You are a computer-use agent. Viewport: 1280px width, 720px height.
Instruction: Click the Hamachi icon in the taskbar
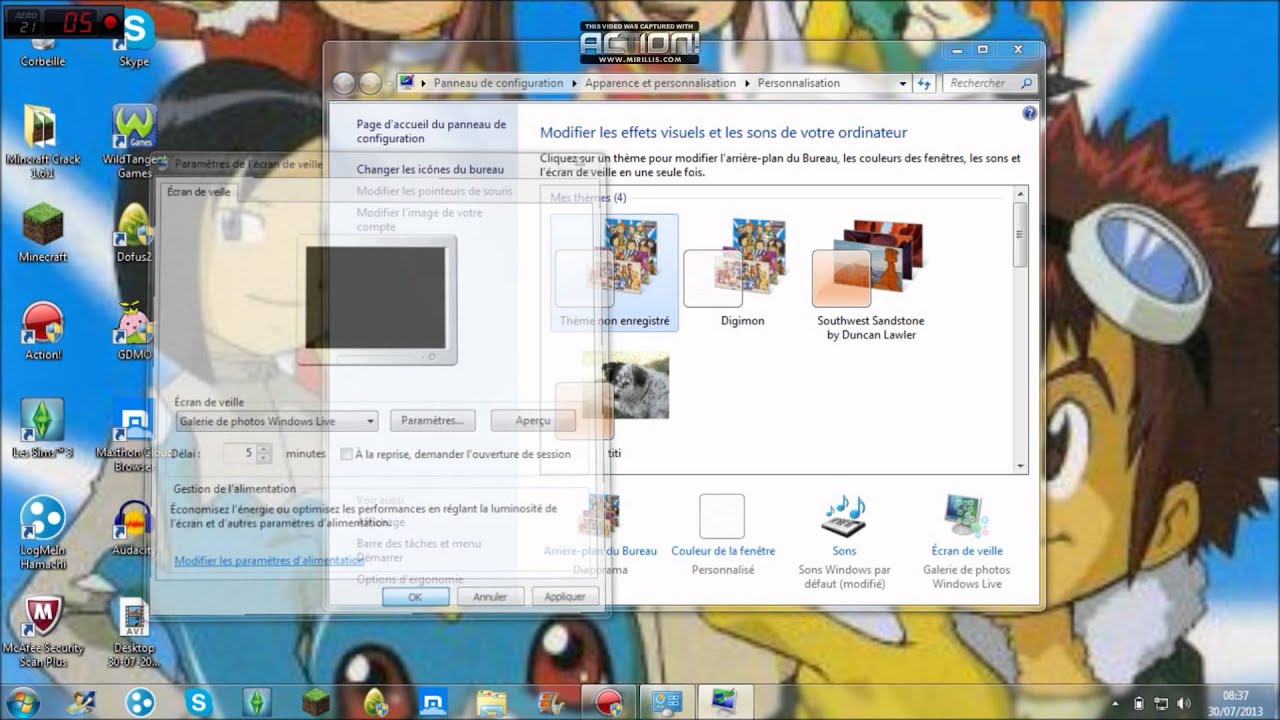pos(141,702)
